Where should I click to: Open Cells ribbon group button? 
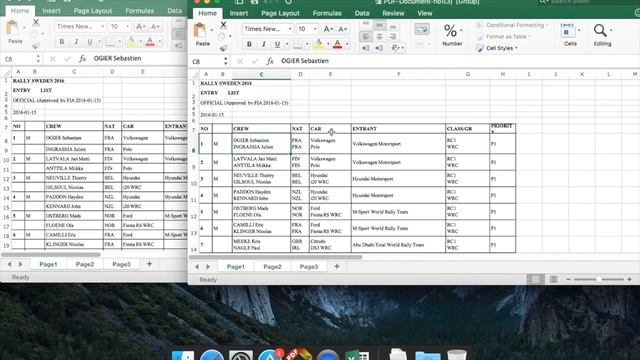click(570, 35)
